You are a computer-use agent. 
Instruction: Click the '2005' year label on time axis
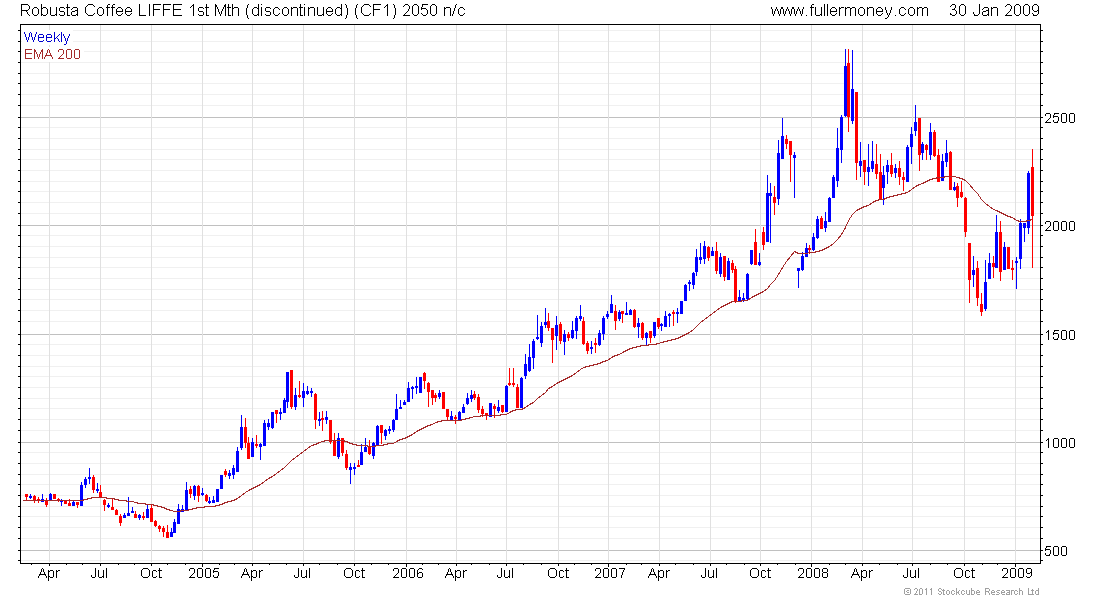point(203,573)
